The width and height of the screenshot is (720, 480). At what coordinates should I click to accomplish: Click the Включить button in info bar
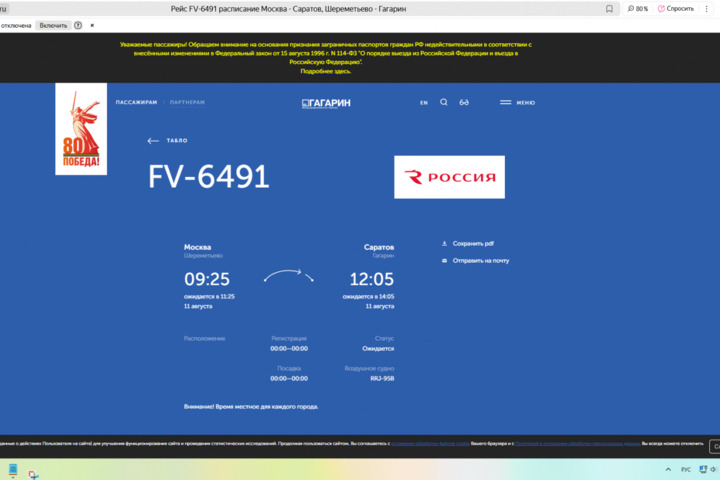53,25
